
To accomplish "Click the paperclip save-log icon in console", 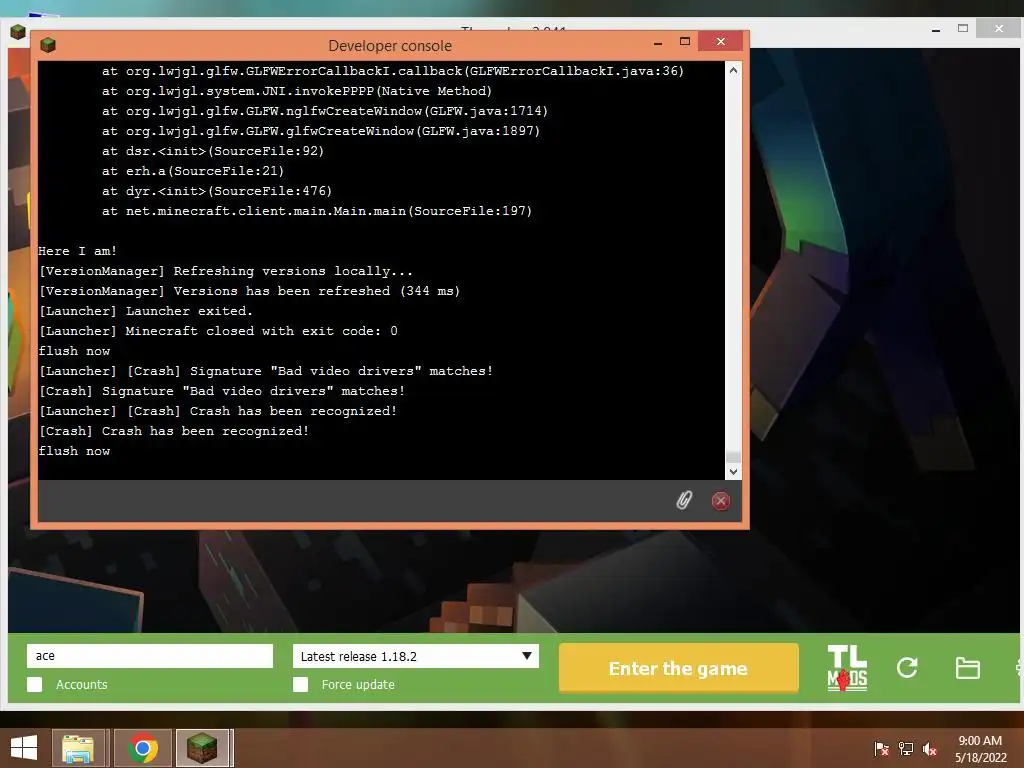I will click(684, 500).
